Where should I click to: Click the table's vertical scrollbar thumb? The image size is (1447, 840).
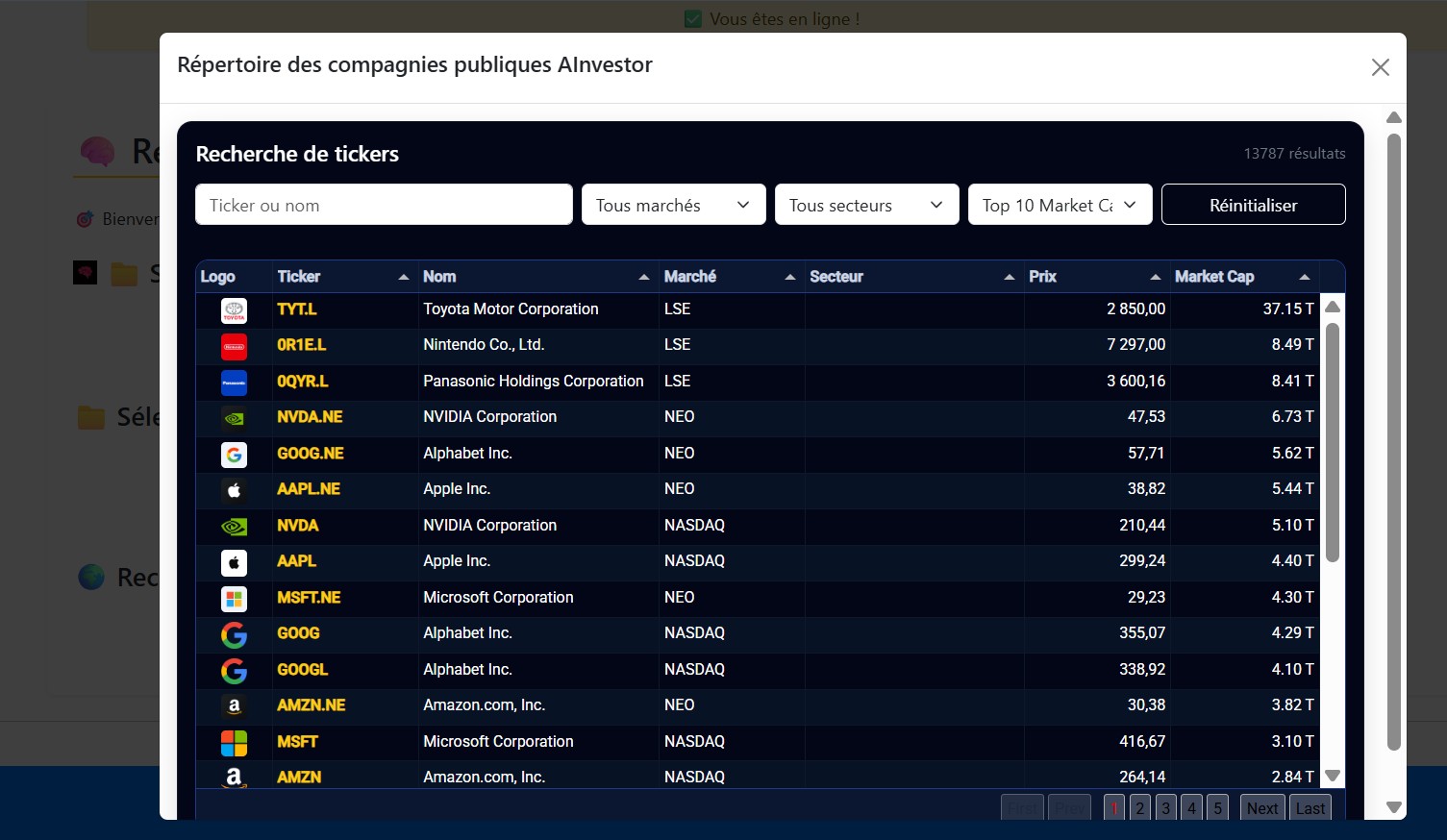[x=1333, y=442]
